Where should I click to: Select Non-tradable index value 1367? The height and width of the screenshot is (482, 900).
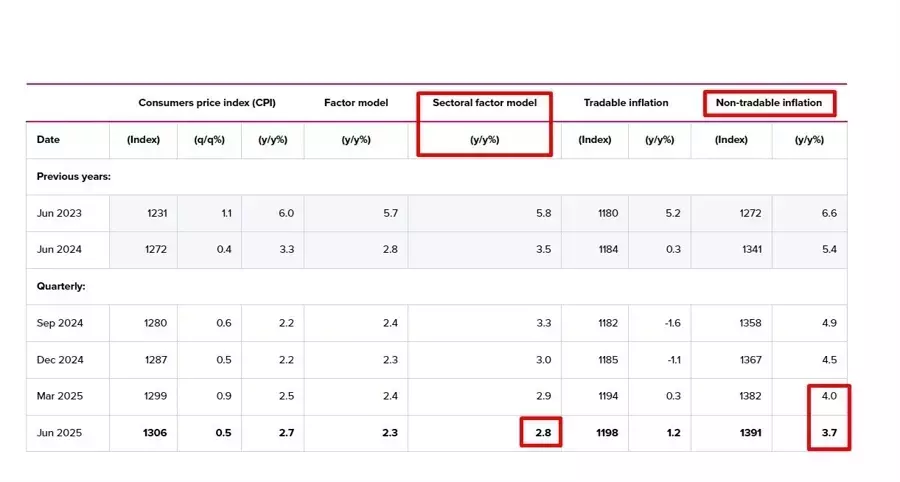click(x=750, y=360)
